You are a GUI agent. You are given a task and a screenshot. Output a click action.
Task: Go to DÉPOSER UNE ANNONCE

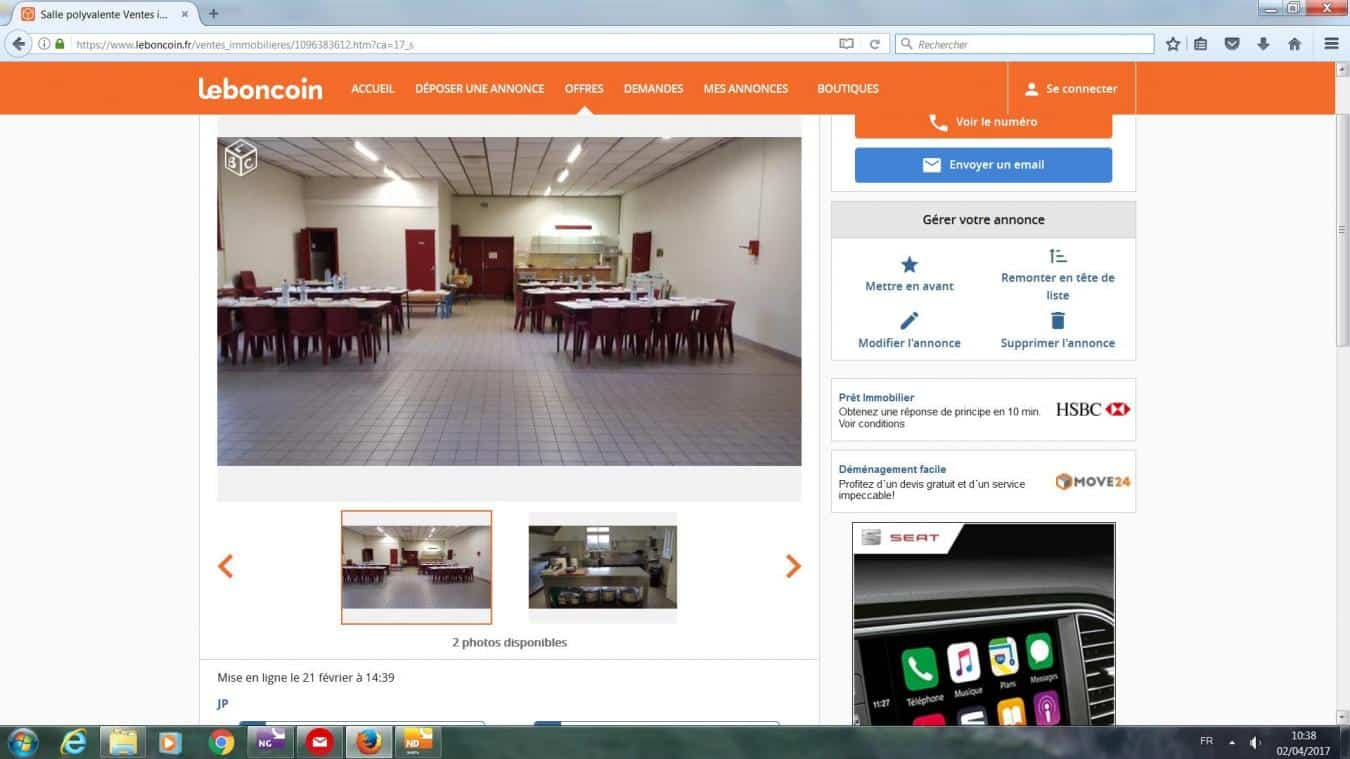[x=480, y=89]
